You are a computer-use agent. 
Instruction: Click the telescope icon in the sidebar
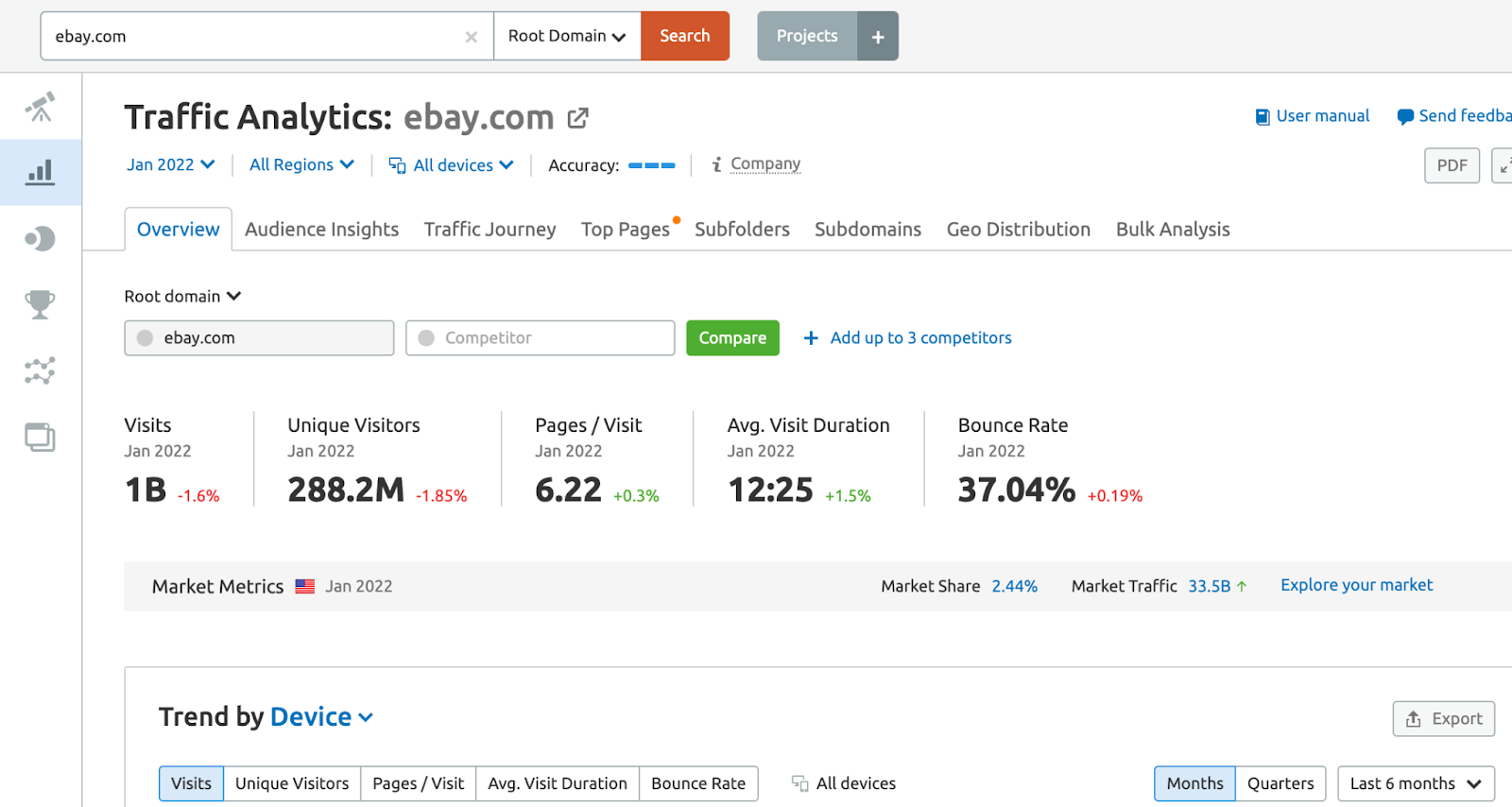(x=40, y=107)
